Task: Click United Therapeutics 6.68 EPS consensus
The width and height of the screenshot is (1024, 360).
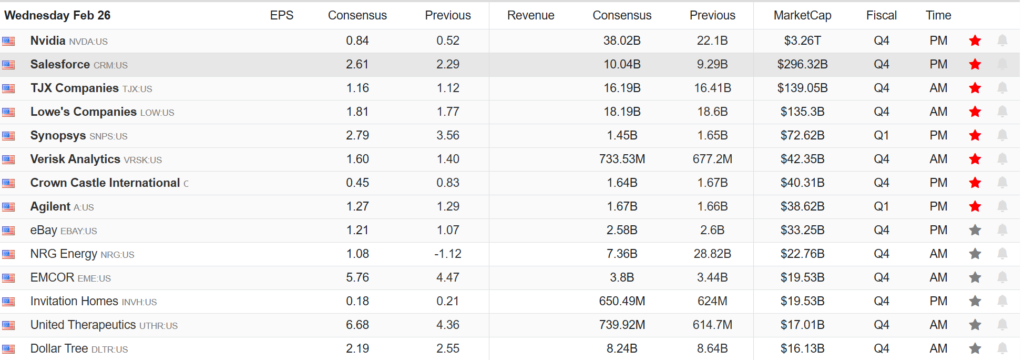Action: pos(357,325)
